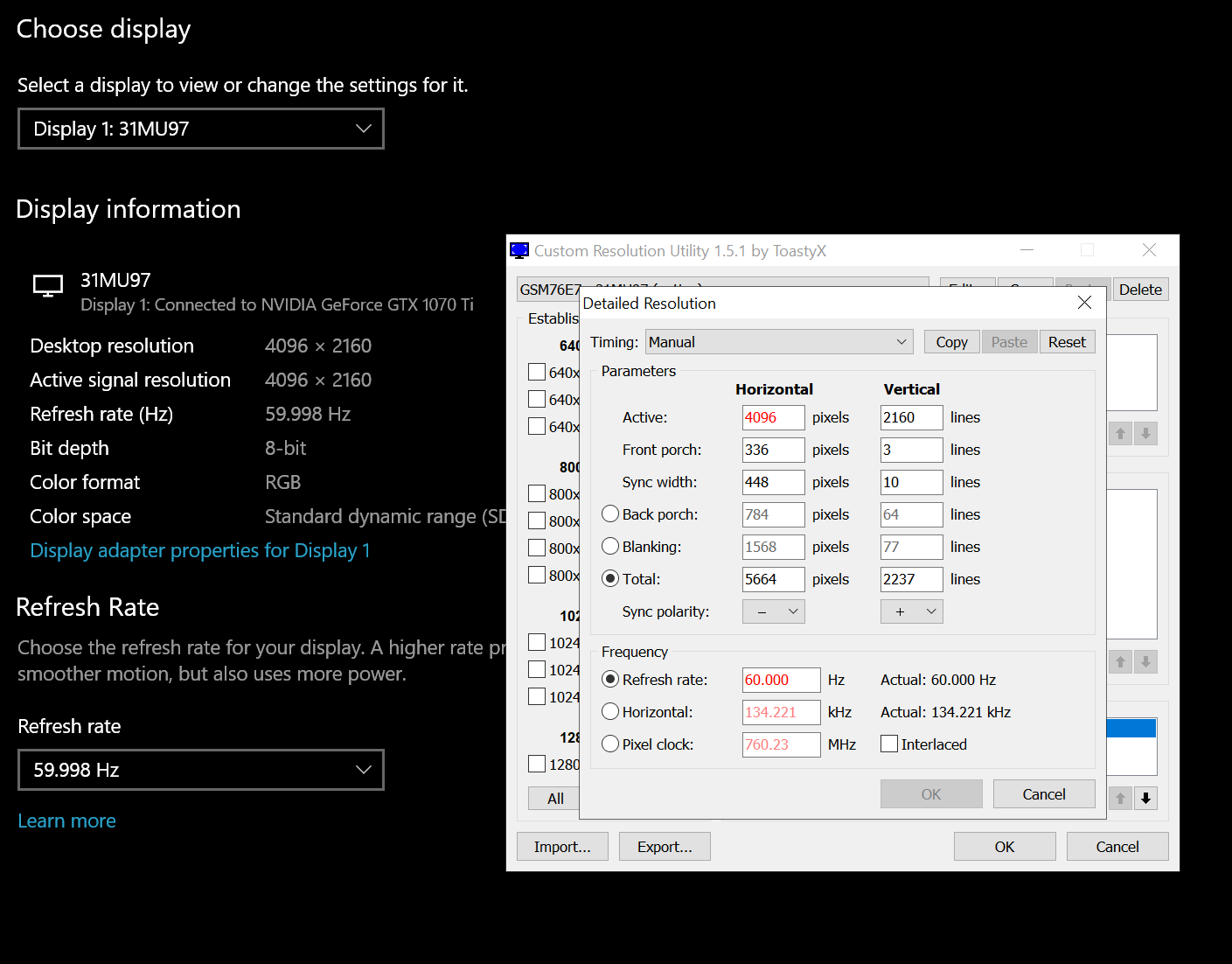Select the Horizontal frequency radio button

click(x=610, y=712)
